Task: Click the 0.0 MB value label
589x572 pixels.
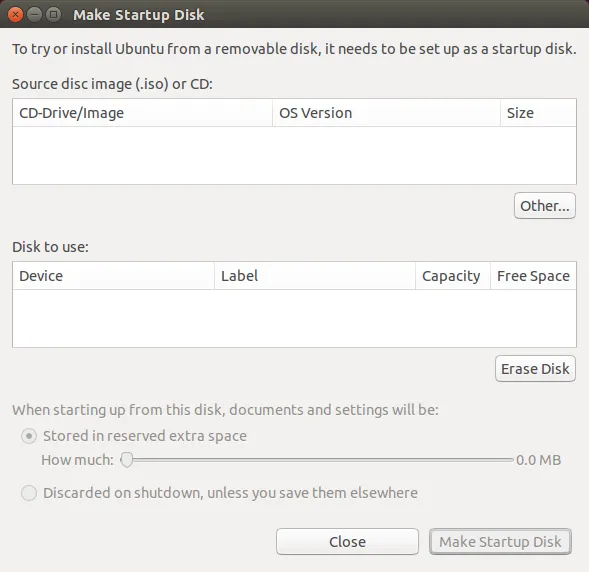Action: coord(538,460)
